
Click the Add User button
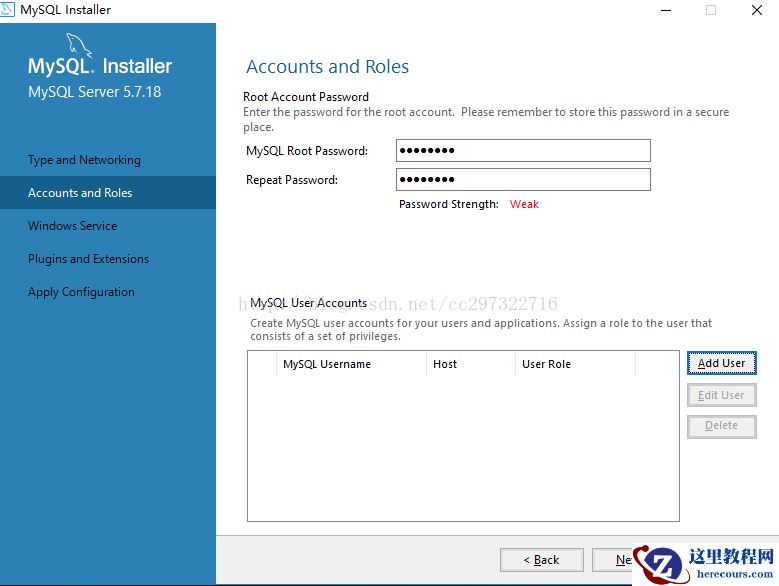(x=722, y=363)
